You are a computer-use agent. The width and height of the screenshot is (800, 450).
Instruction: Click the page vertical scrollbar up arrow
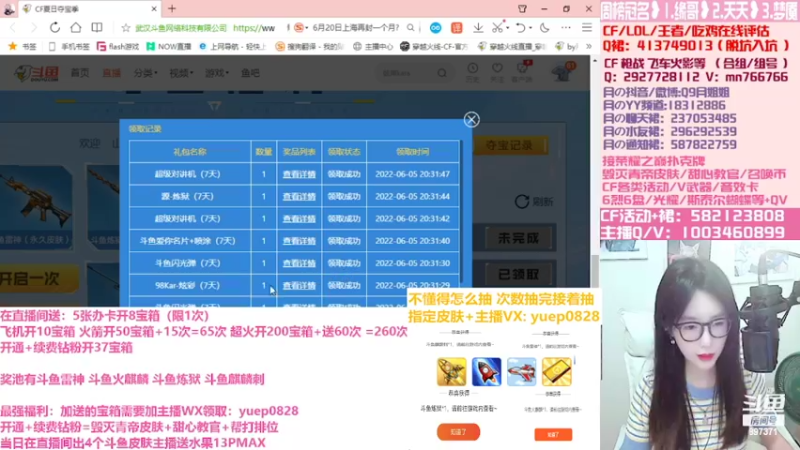pyautogui.click(x=595, y=61)
